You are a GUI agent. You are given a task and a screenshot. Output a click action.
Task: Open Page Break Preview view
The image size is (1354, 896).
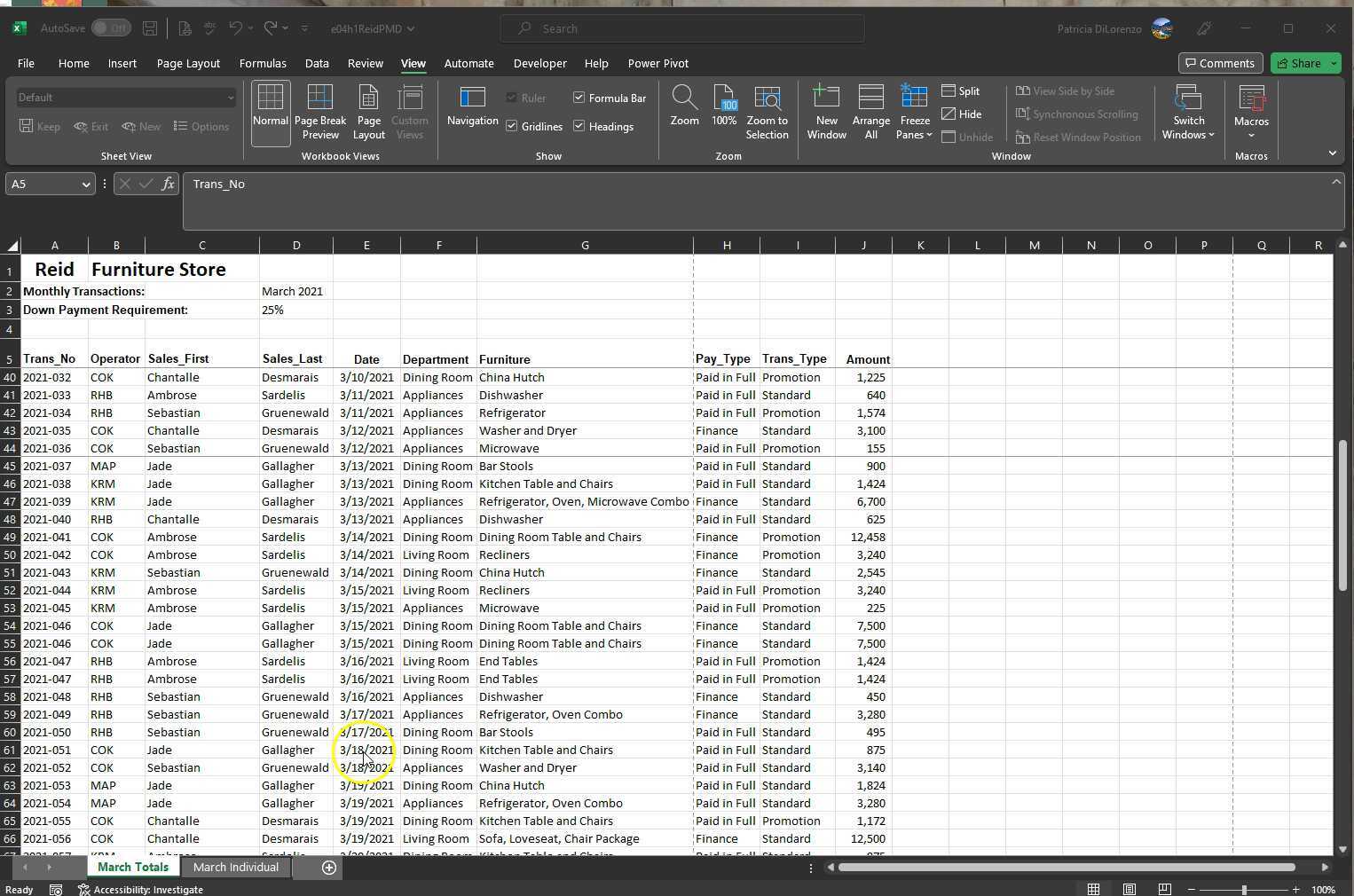[319, 113]
